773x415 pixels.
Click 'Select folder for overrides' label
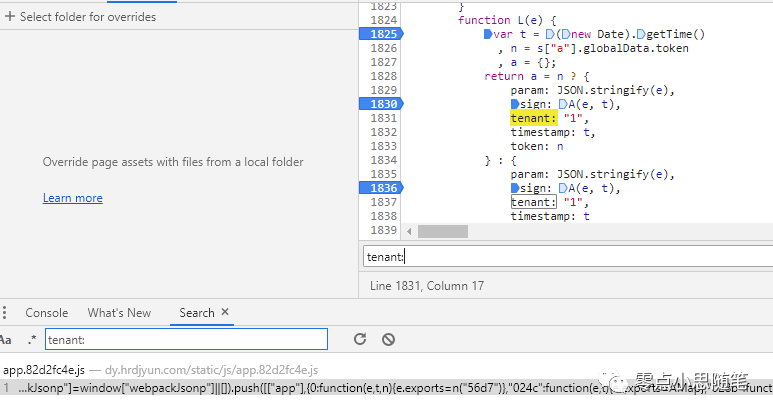88,17
